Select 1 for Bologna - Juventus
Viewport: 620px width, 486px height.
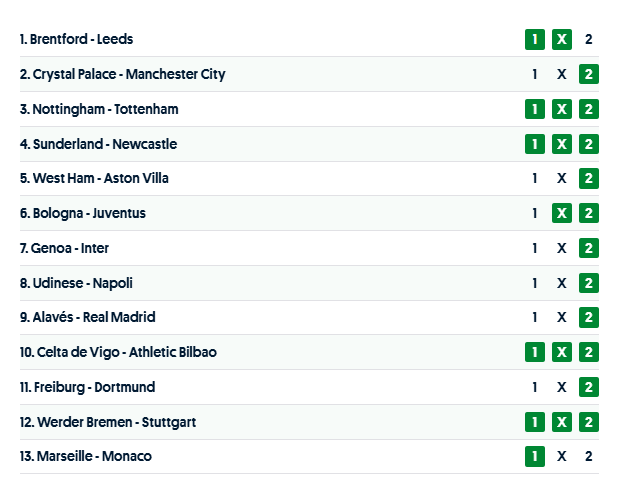point(535,213)
